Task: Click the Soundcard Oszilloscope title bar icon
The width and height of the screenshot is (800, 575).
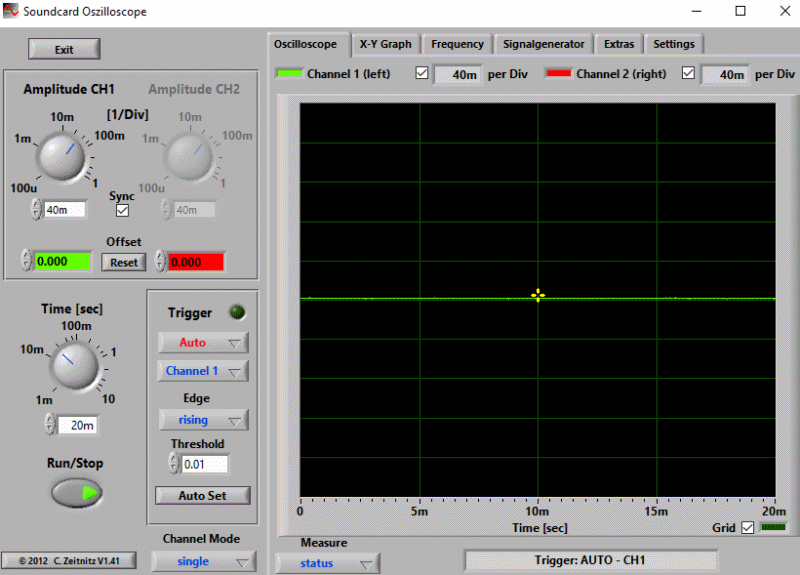Action: 10,11
